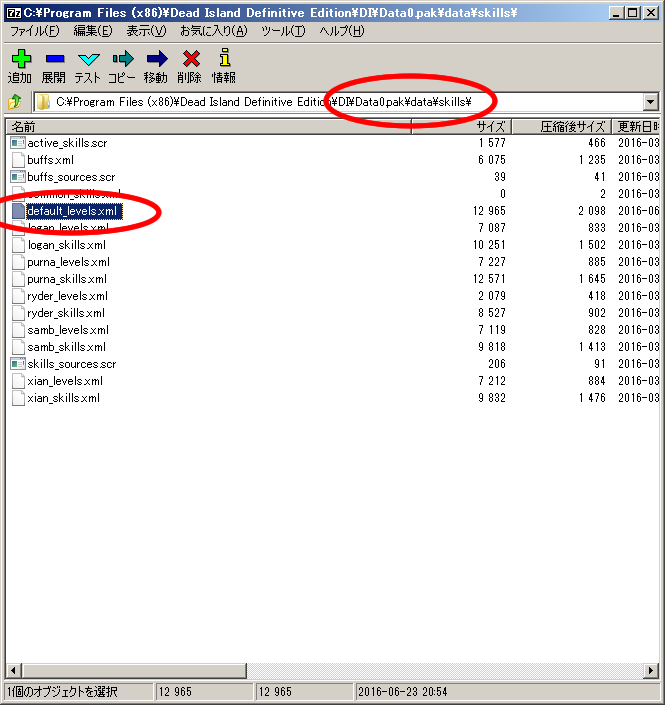Click size value 10 251 of logan_skills.xml
The width and height of the screenshot is (665, 705).
tap(489, 245)
